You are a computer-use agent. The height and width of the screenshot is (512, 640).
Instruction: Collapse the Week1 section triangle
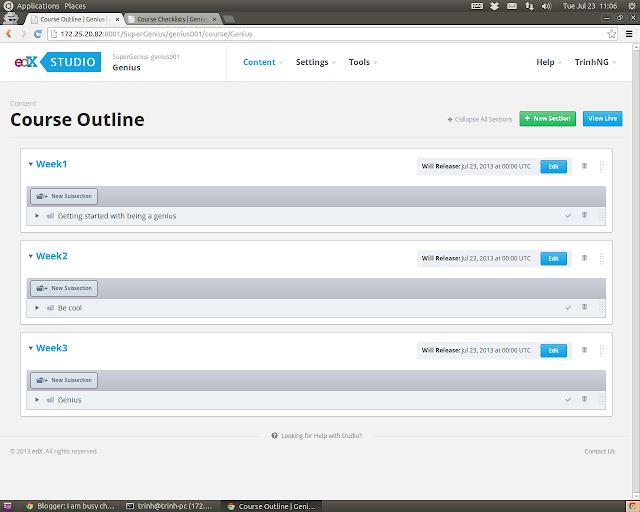coord(31,164)
